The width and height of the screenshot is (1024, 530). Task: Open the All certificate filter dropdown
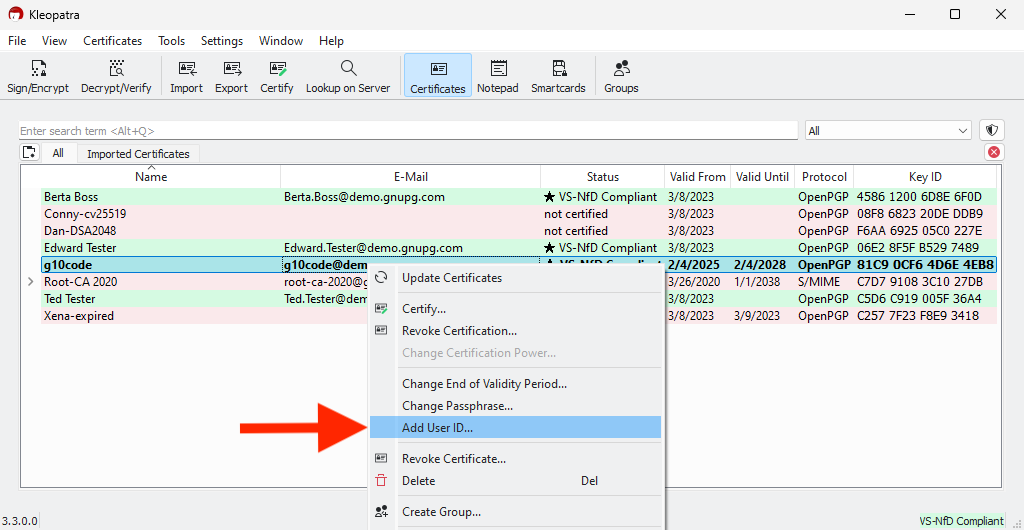pos(888,131)
